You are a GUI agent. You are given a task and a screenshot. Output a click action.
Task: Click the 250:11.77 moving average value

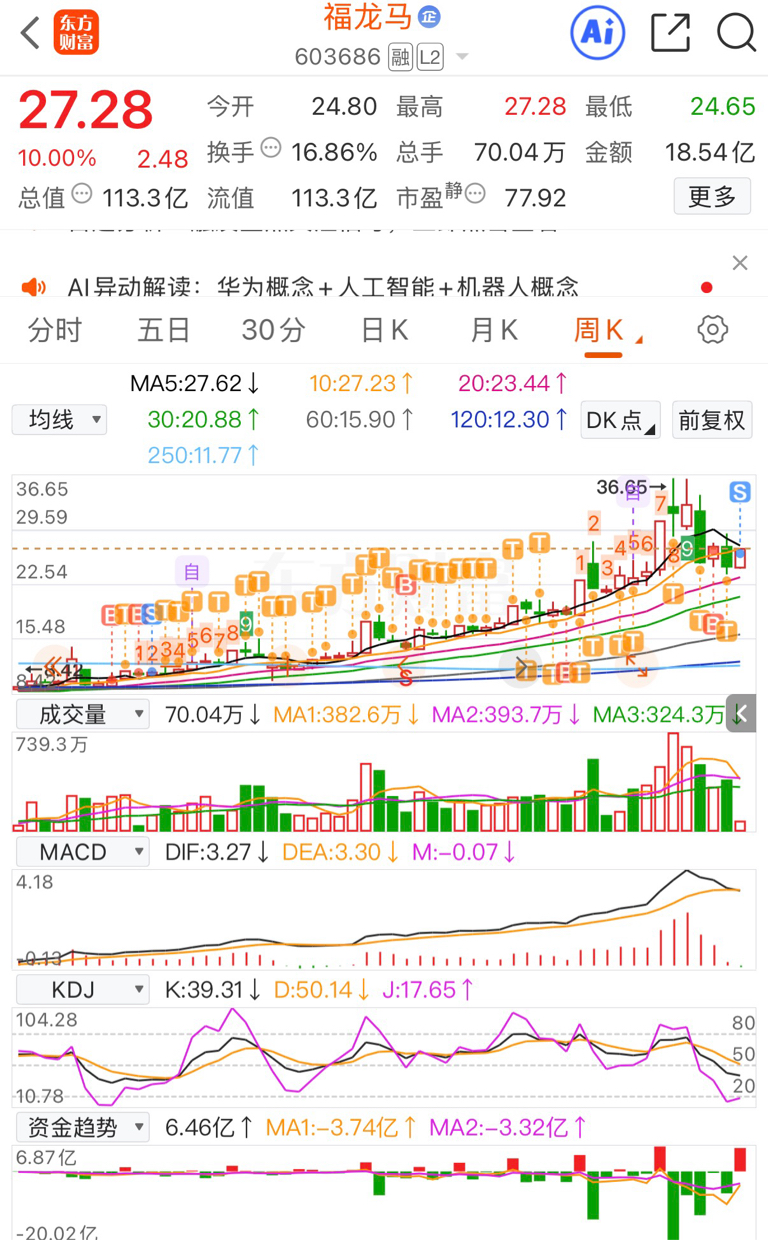coord(205,455)
